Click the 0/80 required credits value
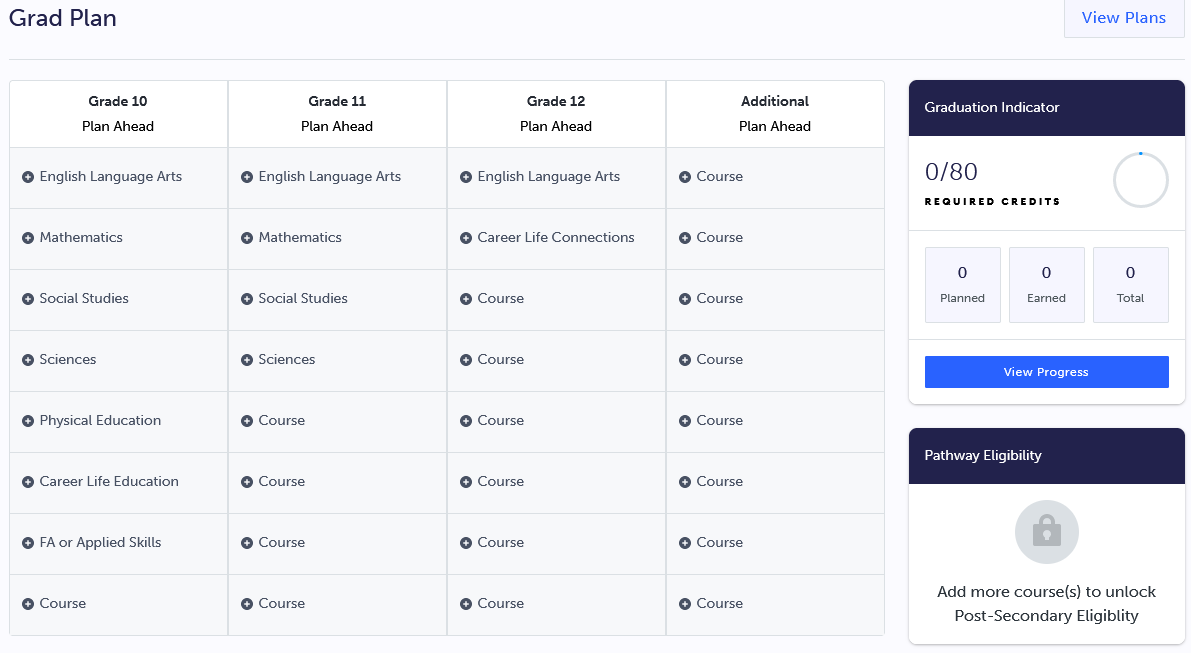This screenshot has height=653, width=1191. [951, 172]
